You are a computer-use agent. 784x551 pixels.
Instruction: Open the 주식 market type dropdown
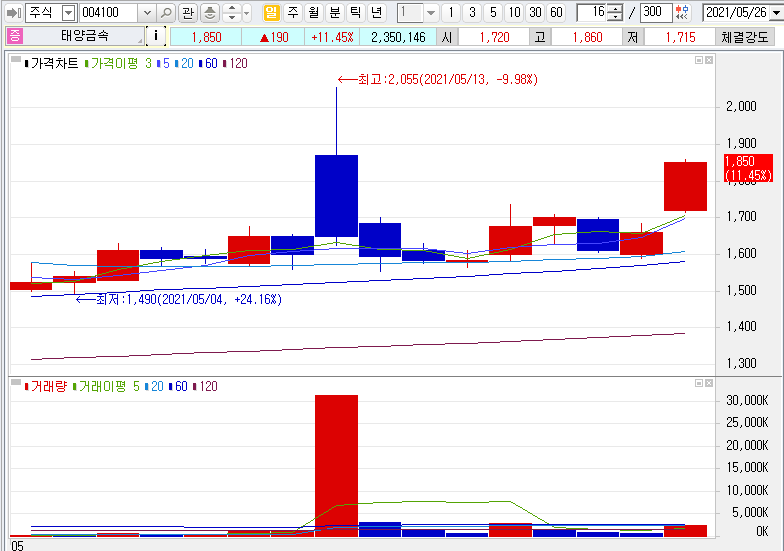[68, 12]
